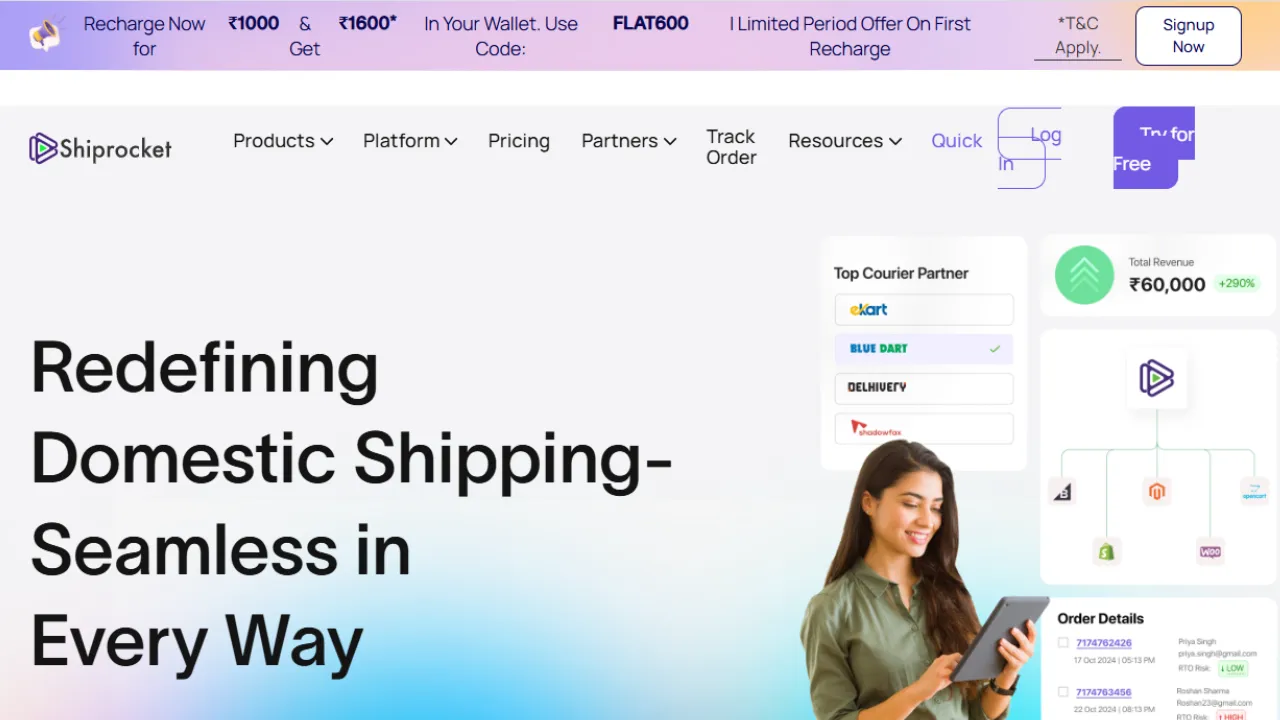The width and height of the screenshot is (1280, 720).
Task: Click the Signup Now button
Action: (1188, 36)
